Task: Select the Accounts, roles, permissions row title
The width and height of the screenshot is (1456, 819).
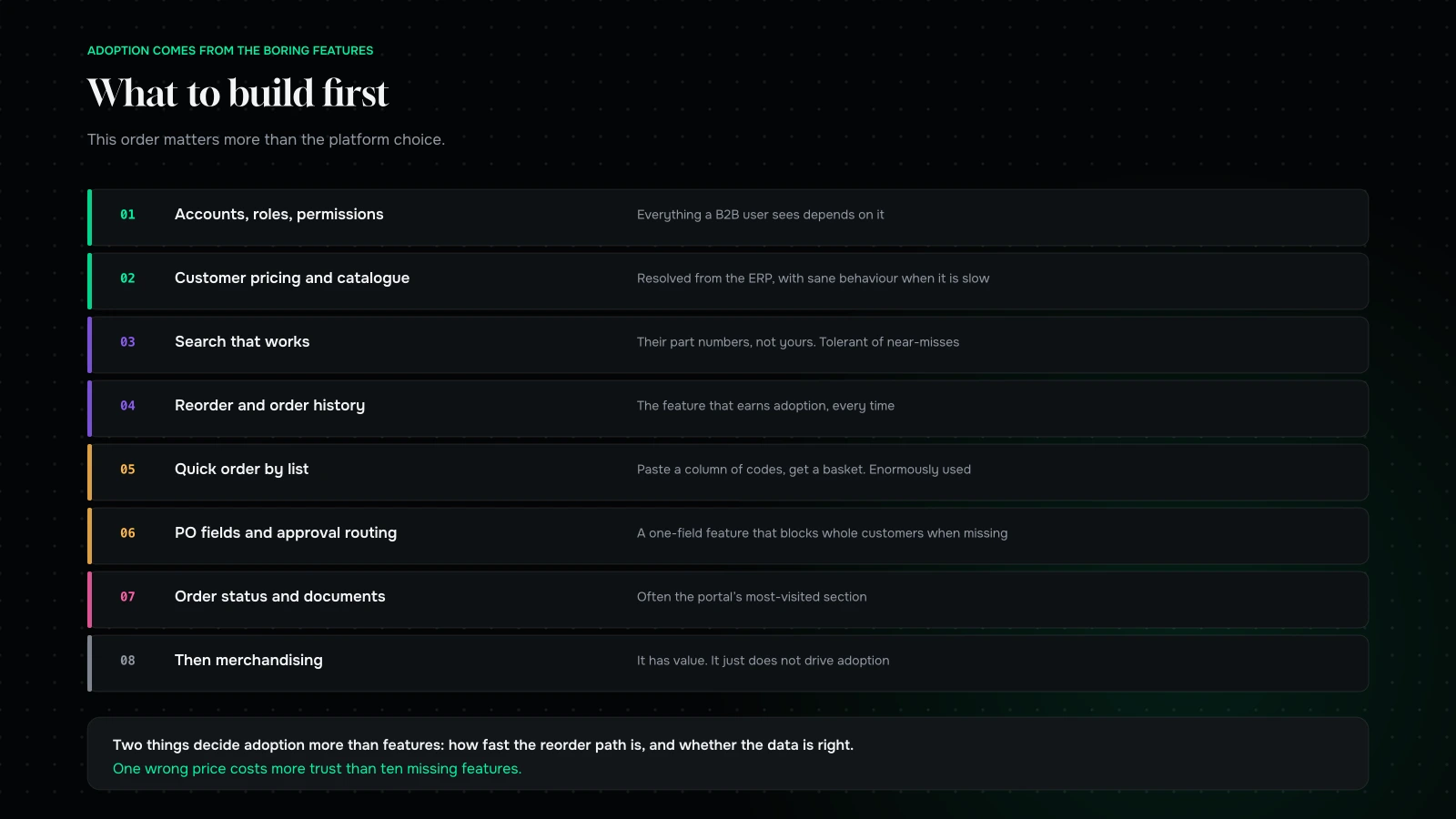Action: point(278,215)
